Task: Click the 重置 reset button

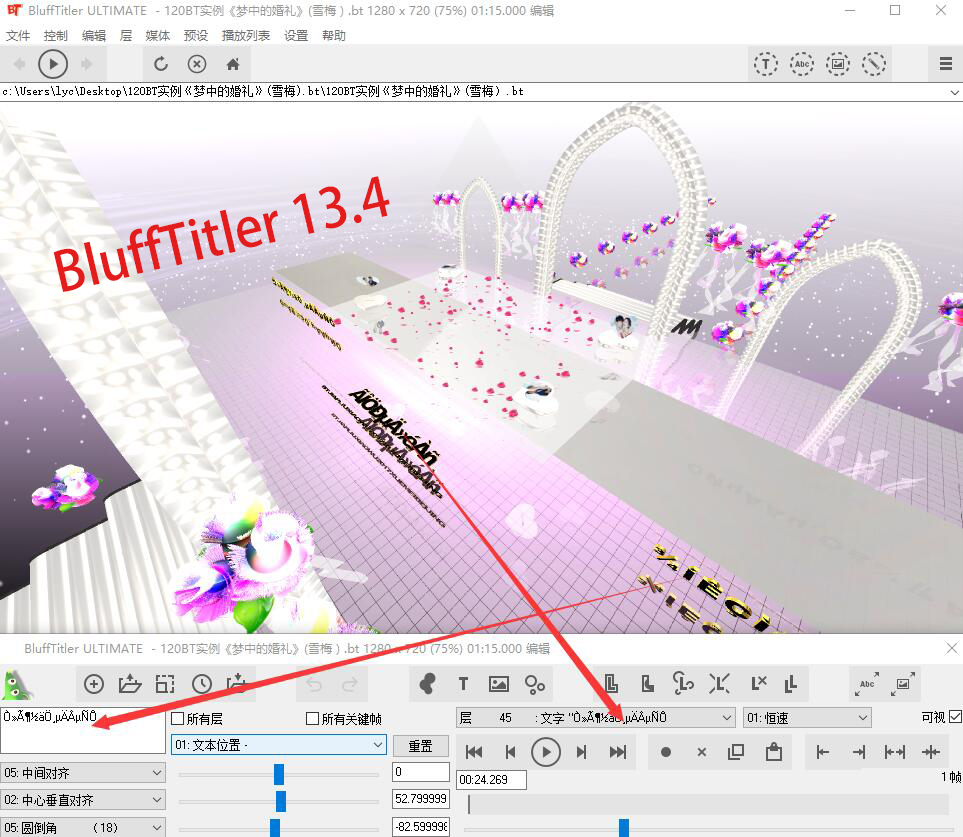Action: click(x=421, y=746)
